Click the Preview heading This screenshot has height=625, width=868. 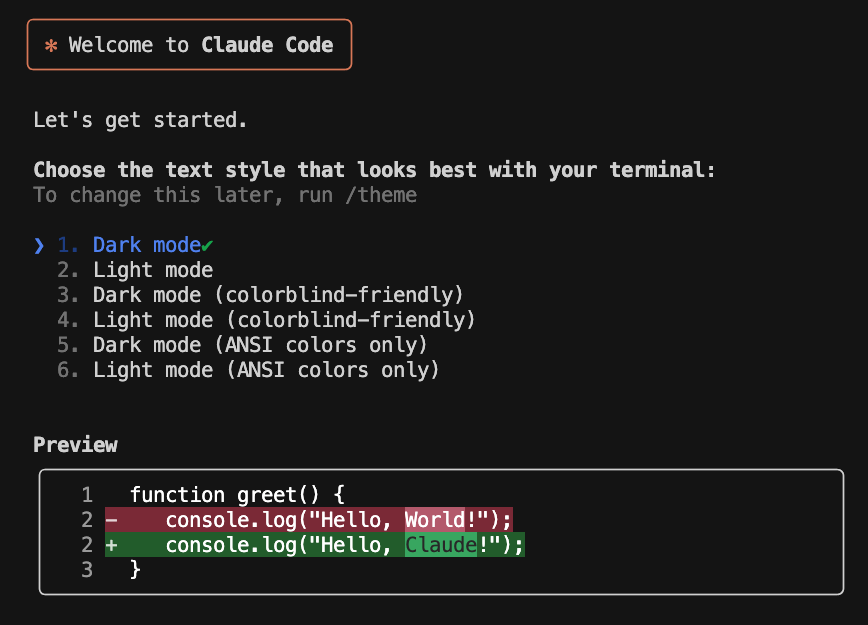tap(75, 445)
